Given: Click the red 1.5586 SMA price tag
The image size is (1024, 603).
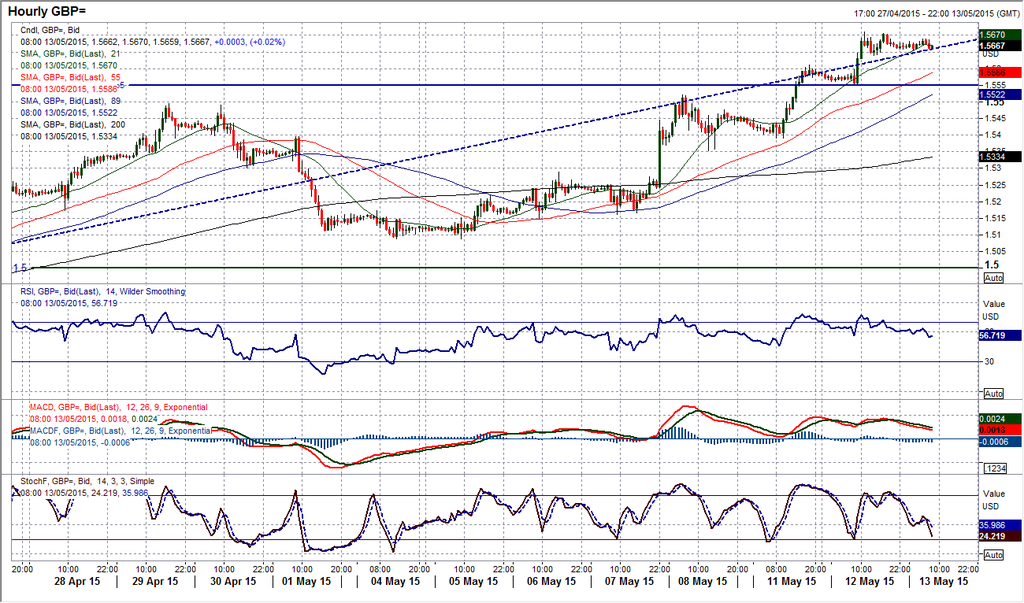Looking at the screenshot, I should point(1000,72).
